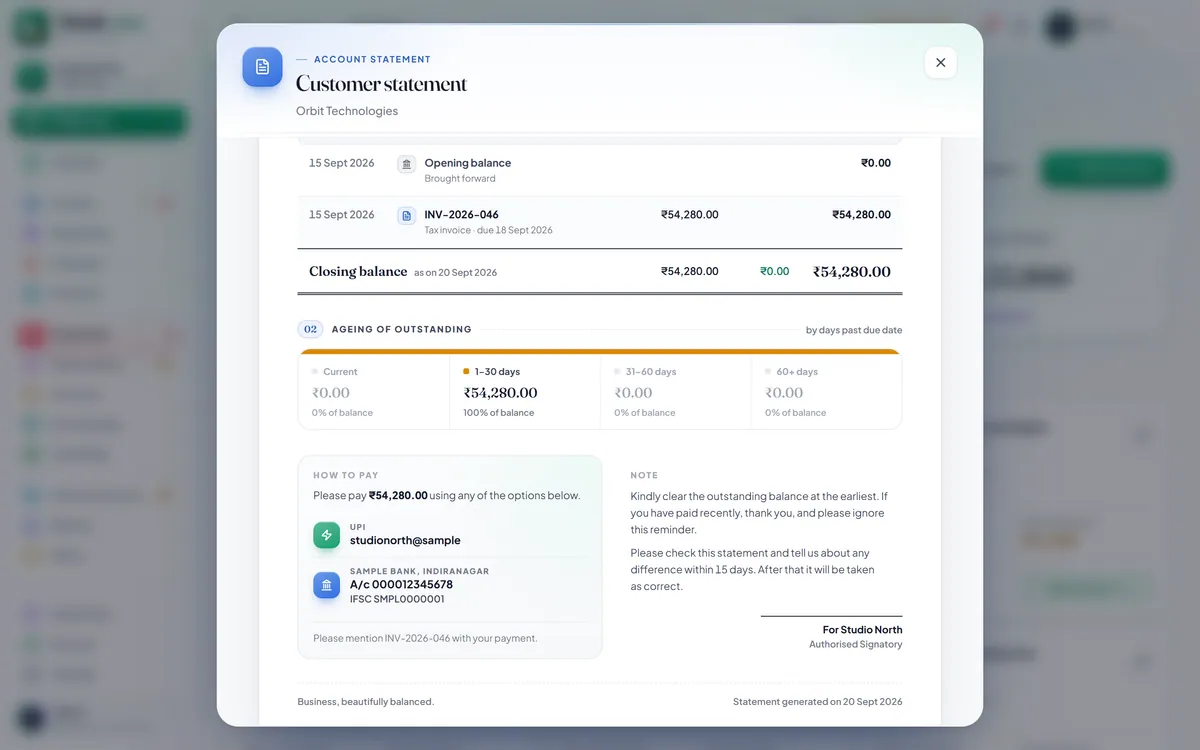Click the "AGEING OF OUTSTANDING" section heading
Screen dimensions: 1200x750
pos(402,329)
